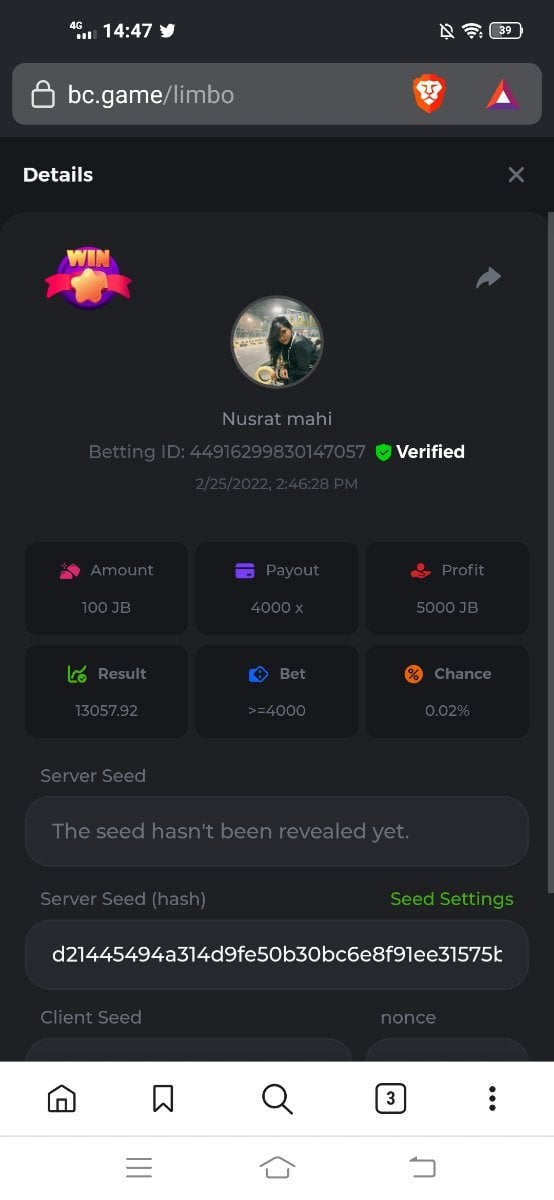
Task: Tap the Betting ID number text
Action: (x=277, y=452)
